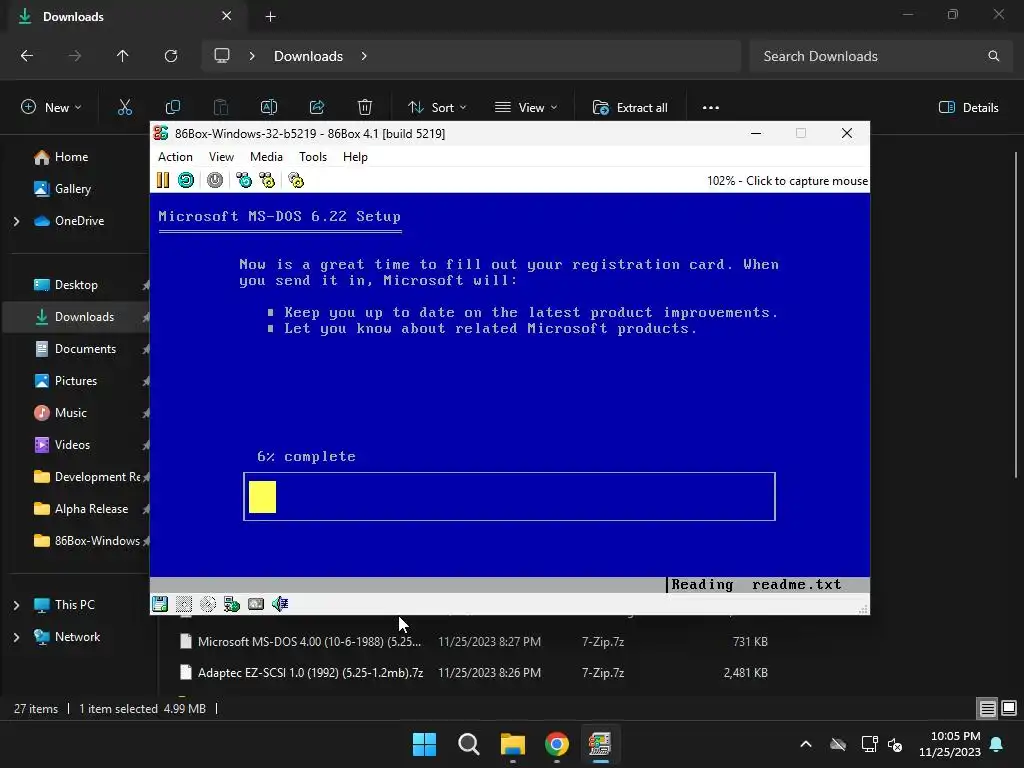Viewport: 1024px width, 768px height.
Task: Click the Copy icon in Explorer toolbar
Action: pos(173,108)
